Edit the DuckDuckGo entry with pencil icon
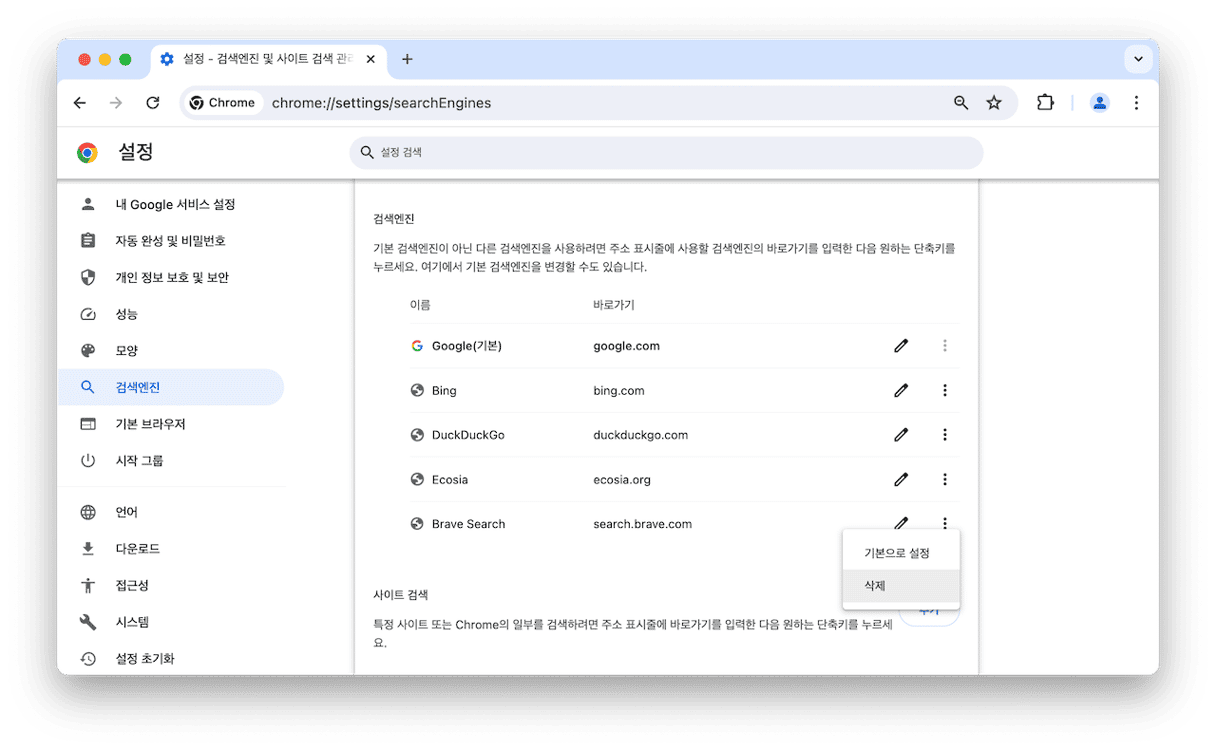Screen dimensions: 1216x750 (x=901, y=435)
